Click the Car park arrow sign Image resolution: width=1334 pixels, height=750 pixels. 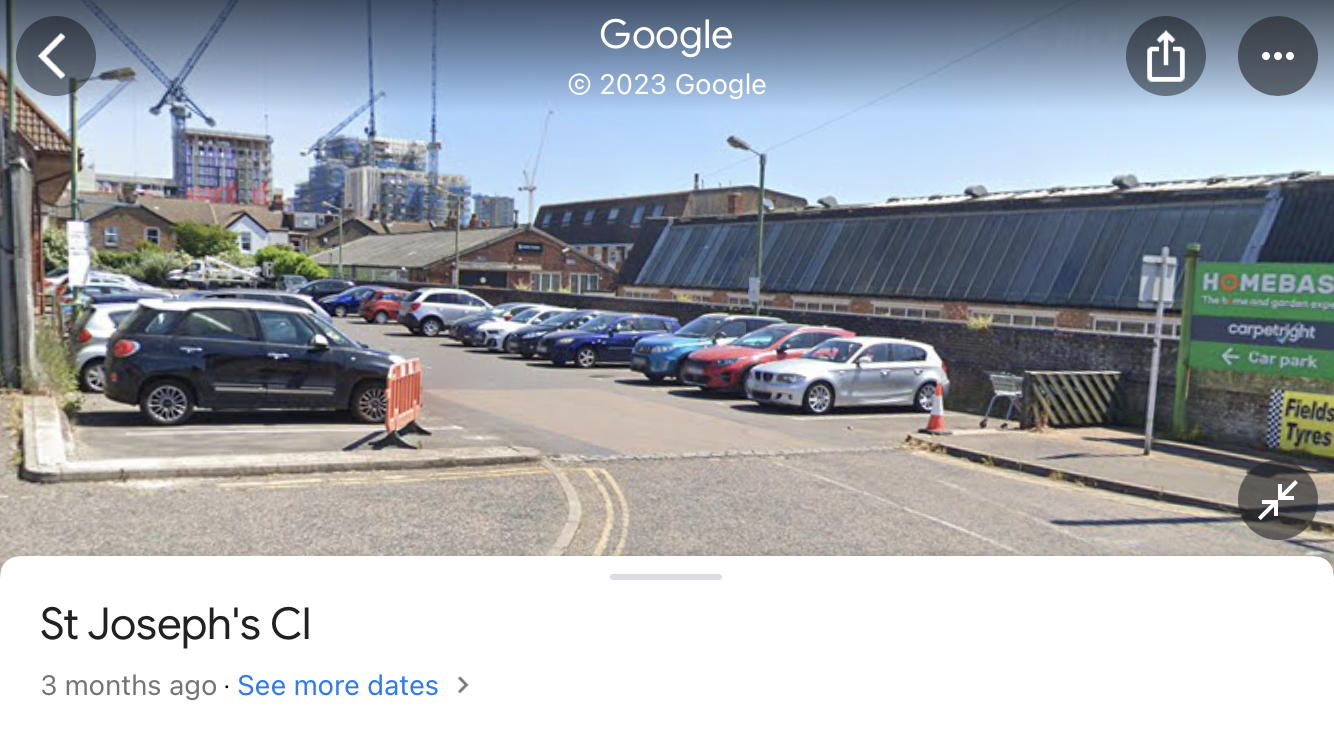(x=1269, y=358)
